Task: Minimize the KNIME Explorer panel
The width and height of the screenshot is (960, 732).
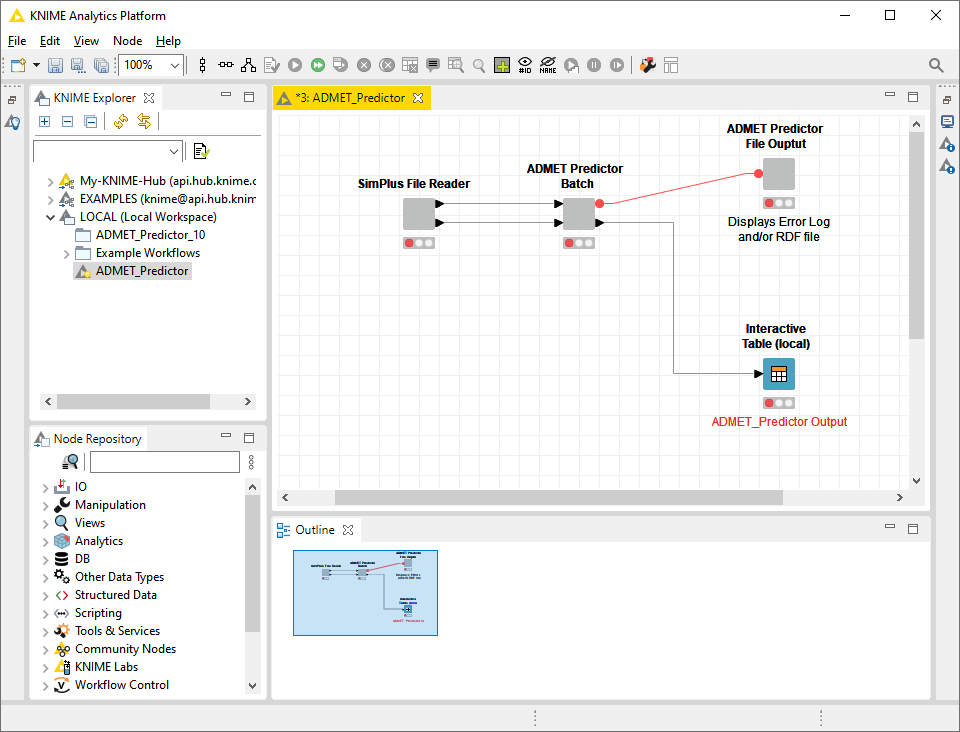Action: 226,95
